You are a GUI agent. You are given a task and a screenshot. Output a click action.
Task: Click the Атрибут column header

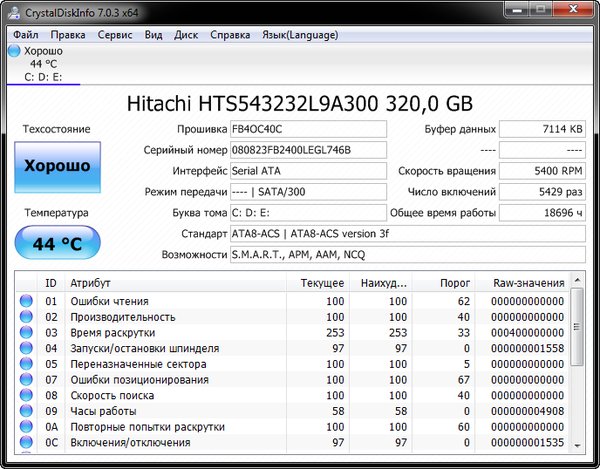point(175,283)
